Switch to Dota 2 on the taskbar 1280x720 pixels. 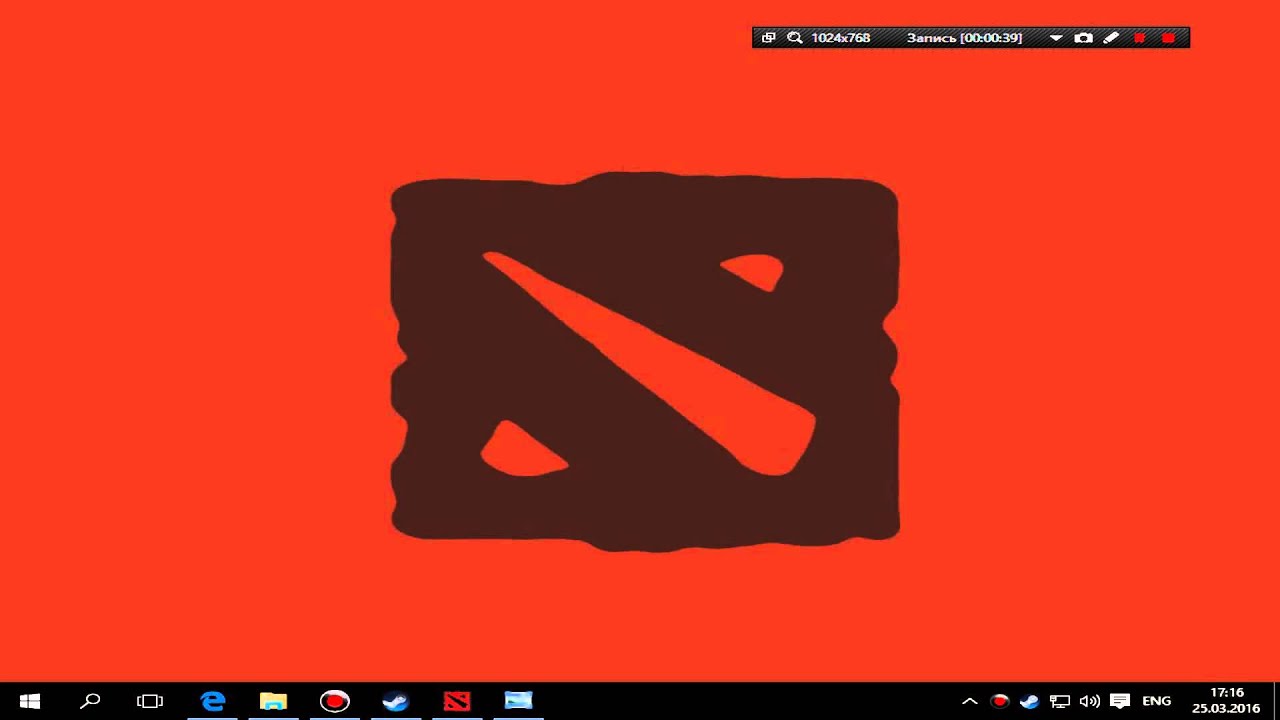[x=456, y=701]
